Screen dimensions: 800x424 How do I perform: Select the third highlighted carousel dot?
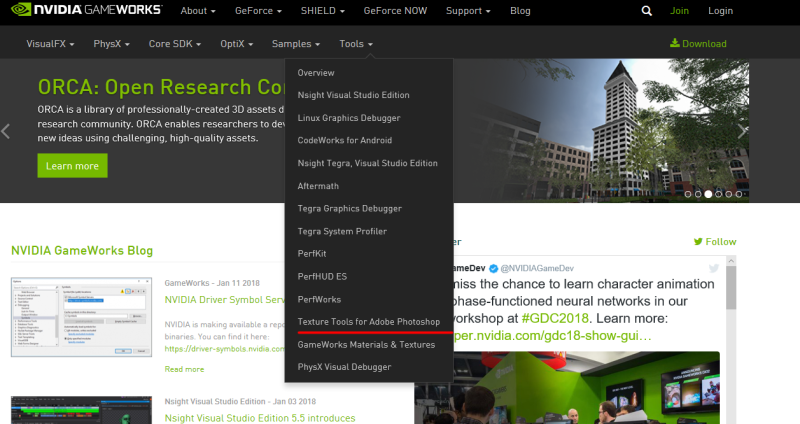click(x=708, y=194)
